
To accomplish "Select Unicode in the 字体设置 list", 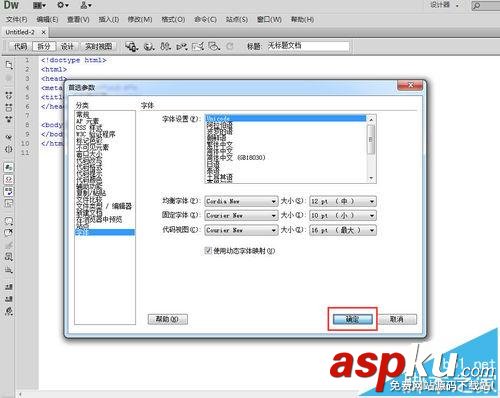I will coord(285,118).
